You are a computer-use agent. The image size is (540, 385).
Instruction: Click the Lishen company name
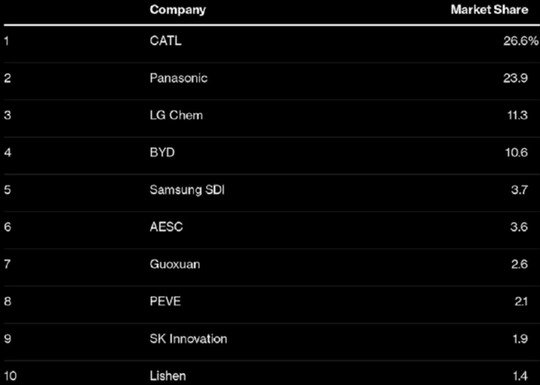[x=168, y=376]
